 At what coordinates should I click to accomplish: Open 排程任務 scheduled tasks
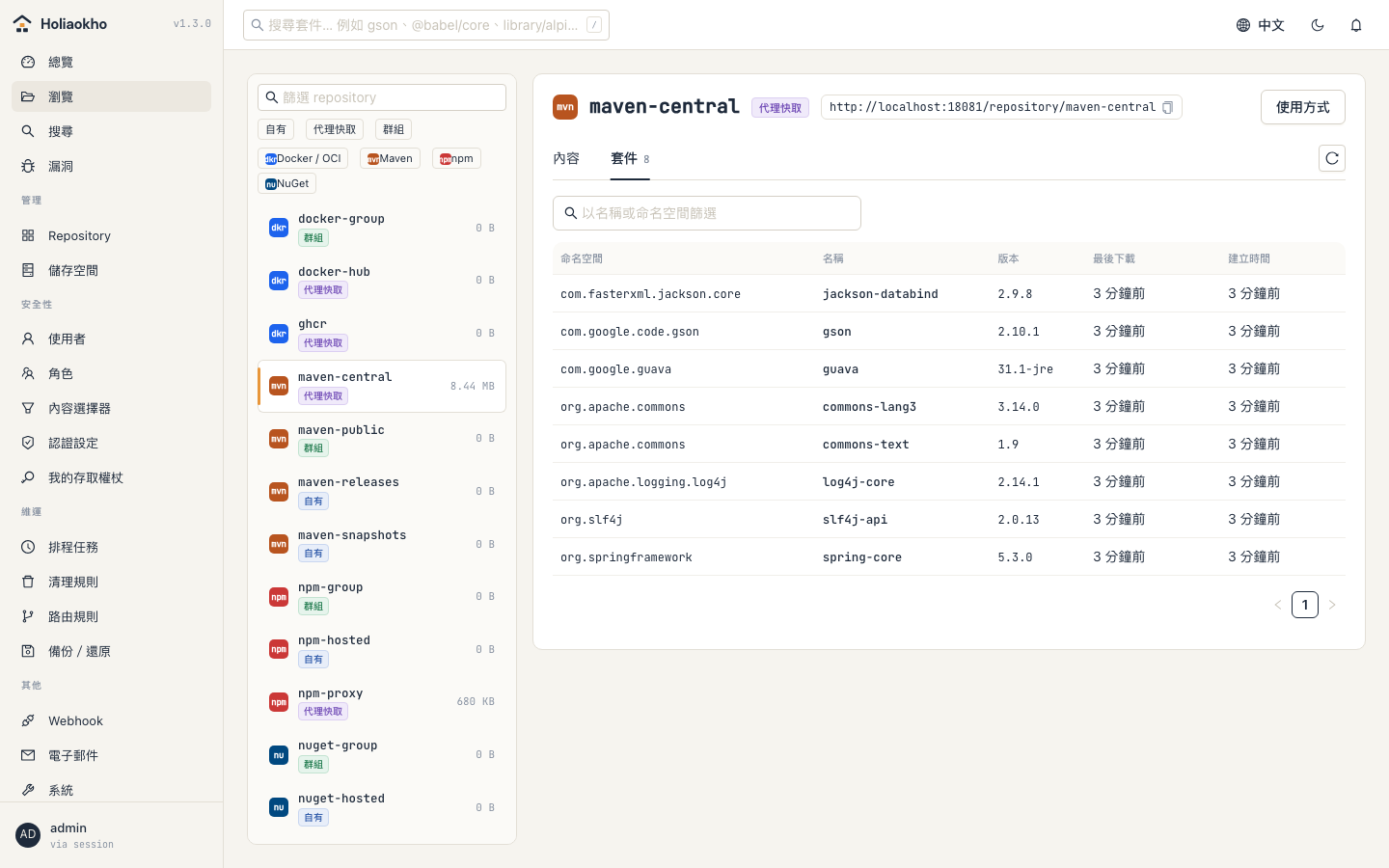[111, 547]
